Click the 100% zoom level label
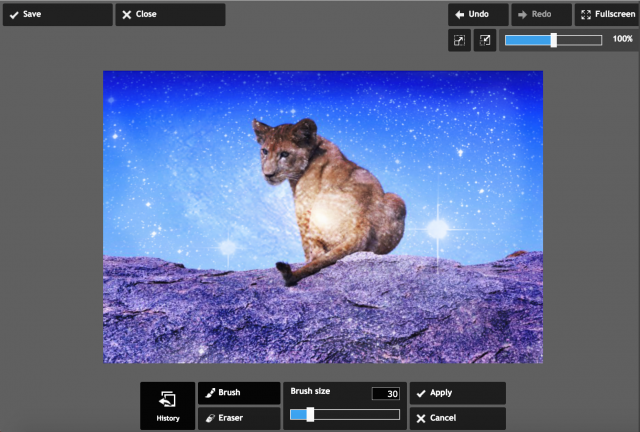The image size is (640, 432). click(x=622, y=39)
